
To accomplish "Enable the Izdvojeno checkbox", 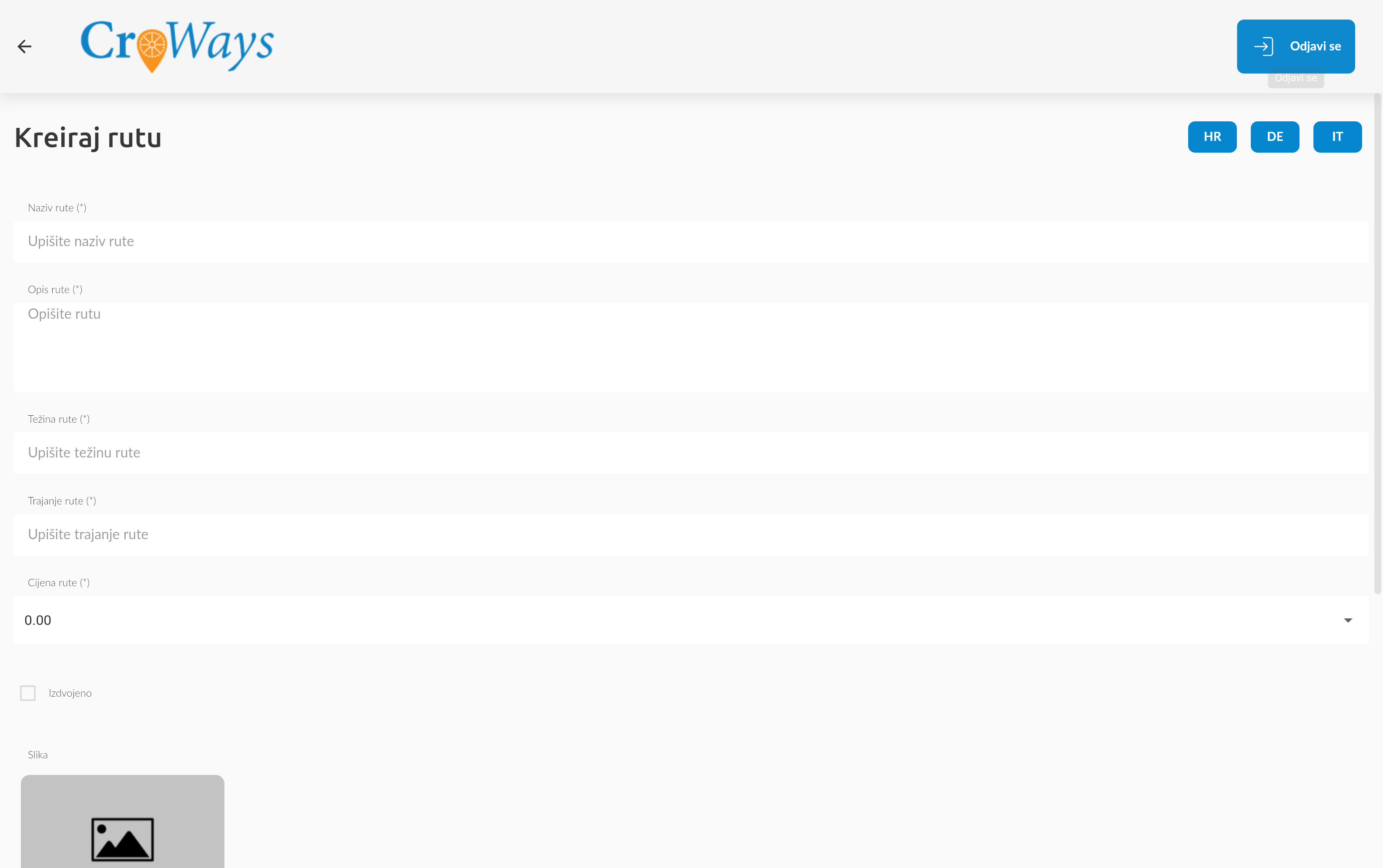I will tap(27, 693).
